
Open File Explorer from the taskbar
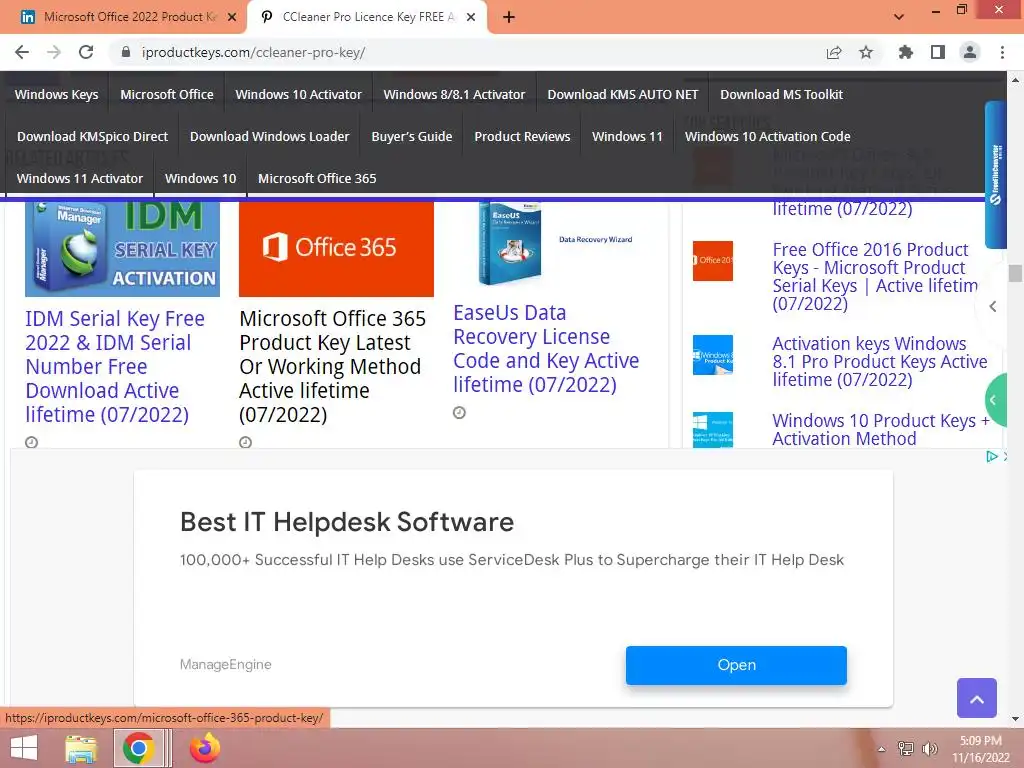[81, 748]
